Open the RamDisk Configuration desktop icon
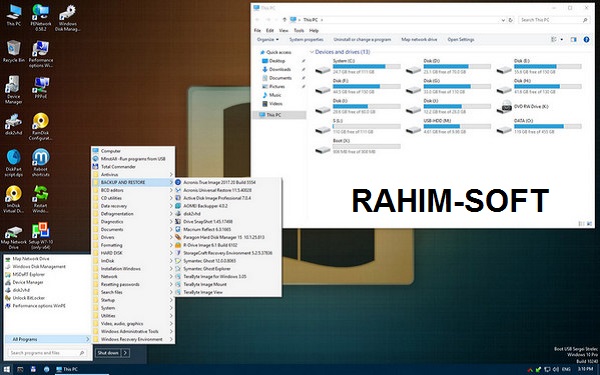The height and width of the screenshot is (375, 600). coord(41,126)
